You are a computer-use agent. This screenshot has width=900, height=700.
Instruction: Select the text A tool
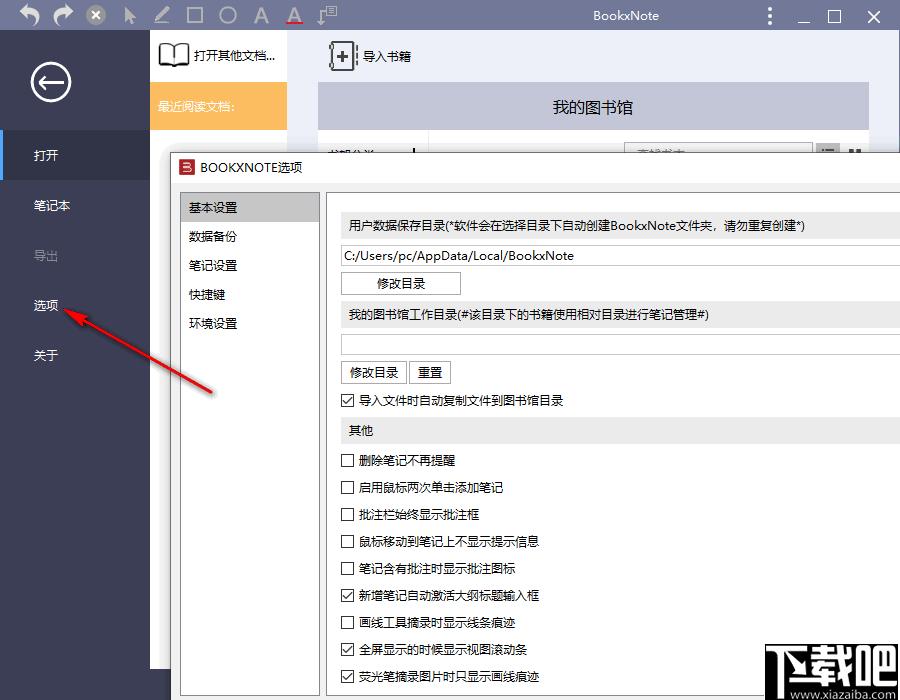point(261,15)
